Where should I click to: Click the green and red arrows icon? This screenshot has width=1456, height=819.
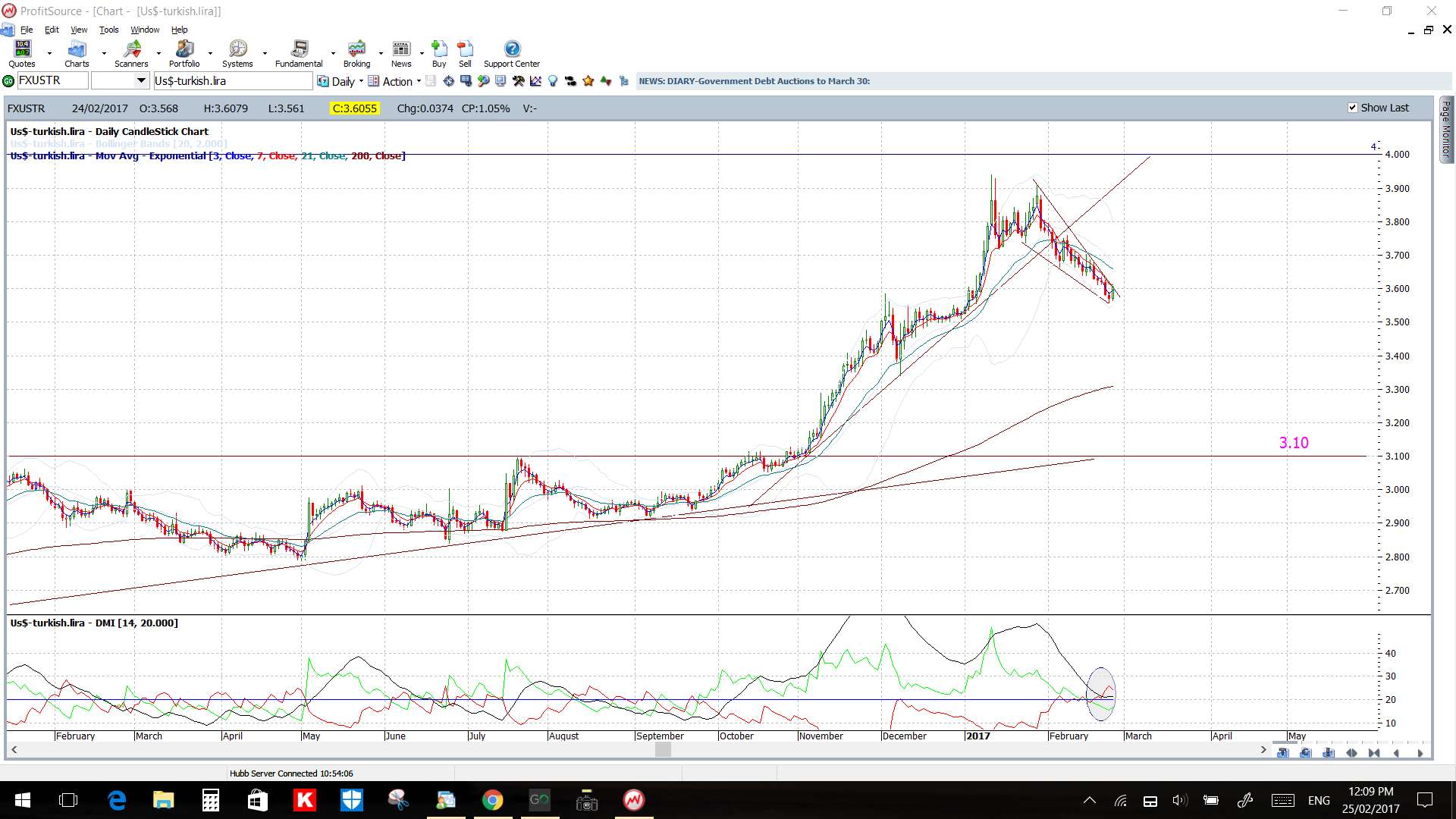click(x=605, y=81)
